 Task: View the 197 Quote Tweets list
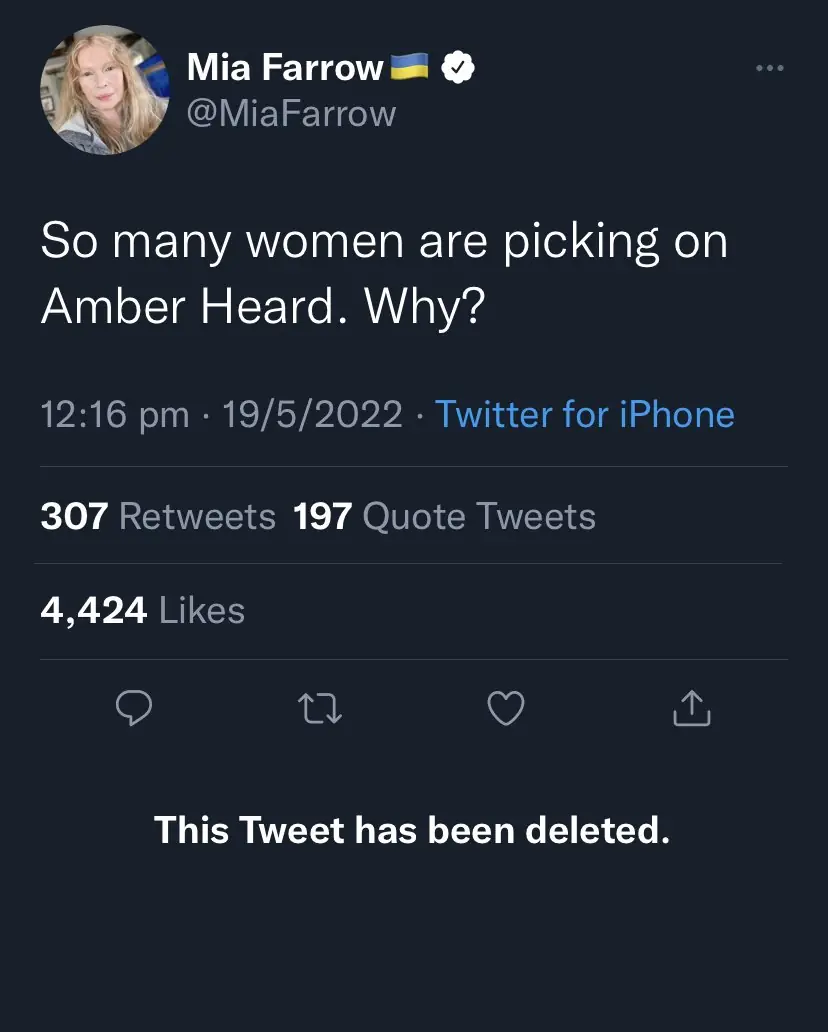[445, 516]
